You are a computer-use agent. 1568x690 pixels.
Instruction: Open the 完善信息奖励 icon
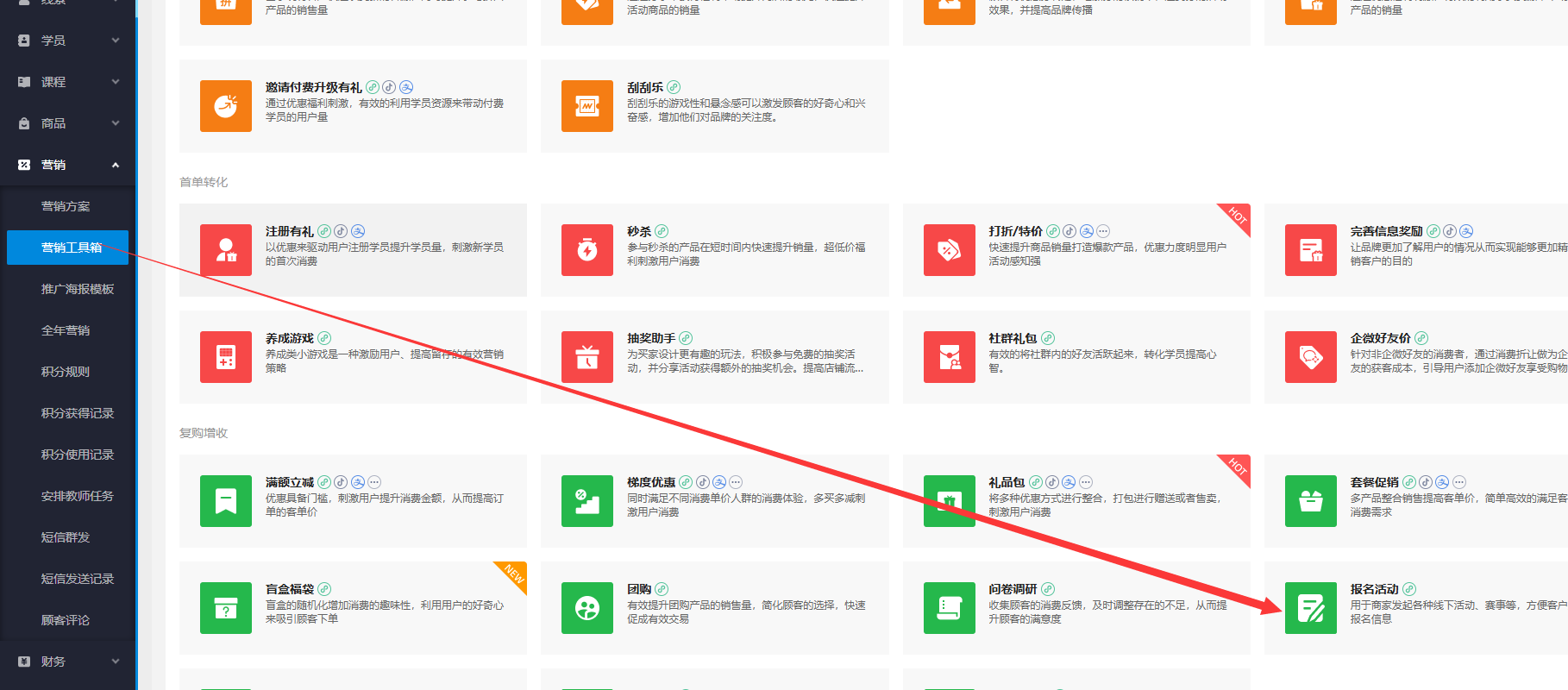pos(1311,250)
